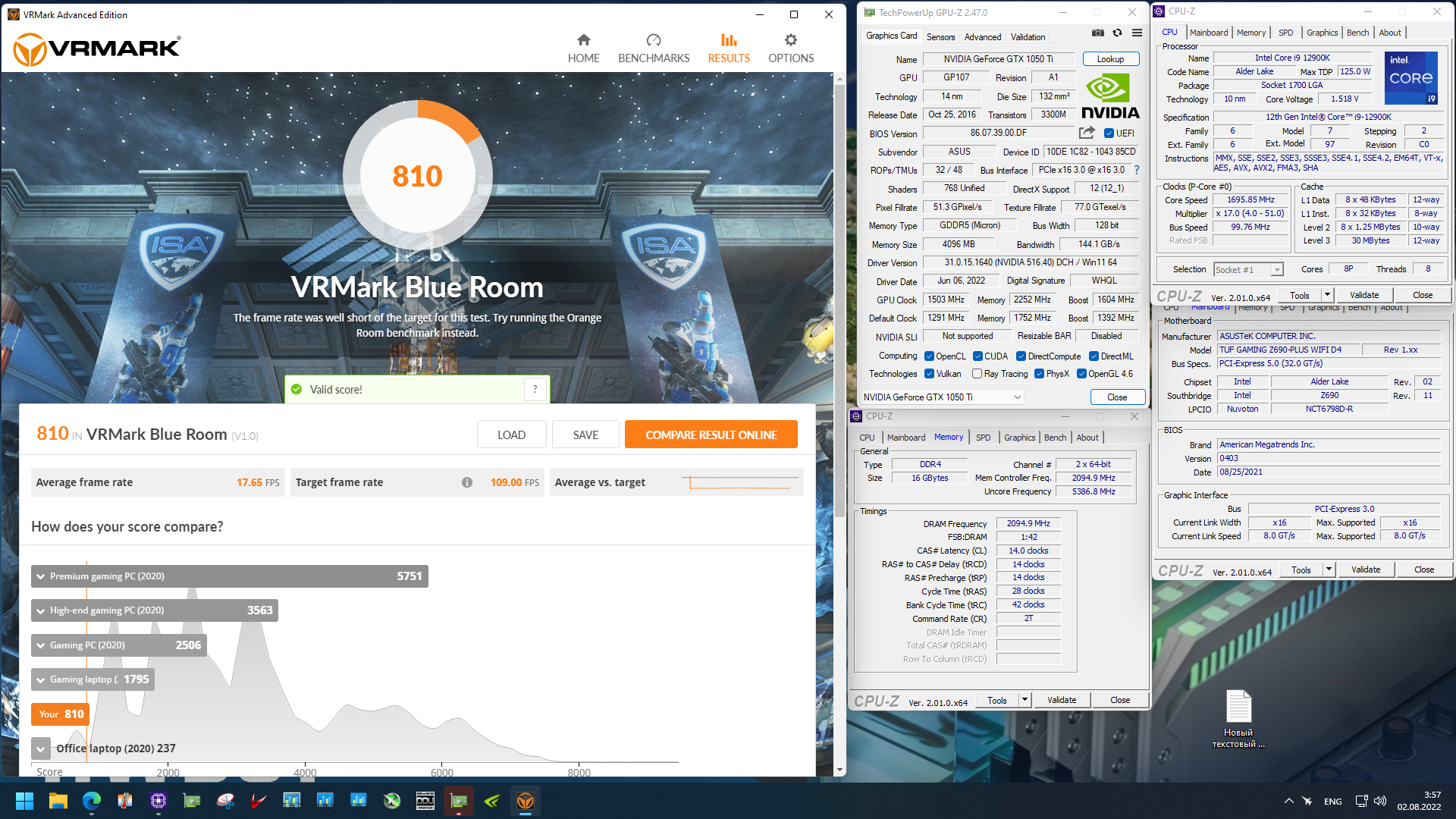Toggle PhysX checkbox
1456x819 pixels.
1040,374
